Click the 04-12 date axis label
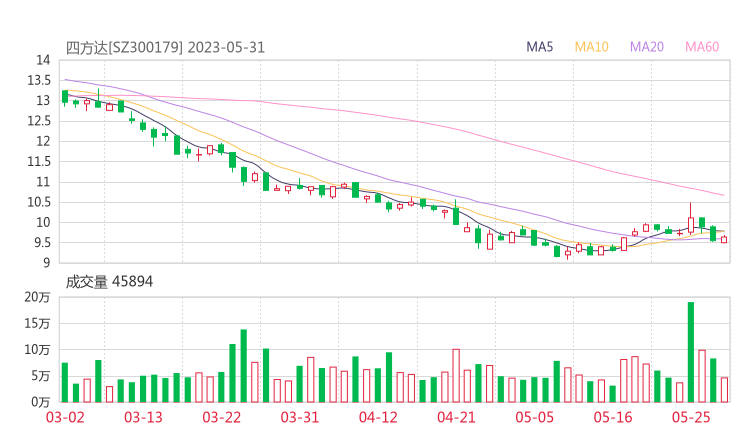 point(378,417)
